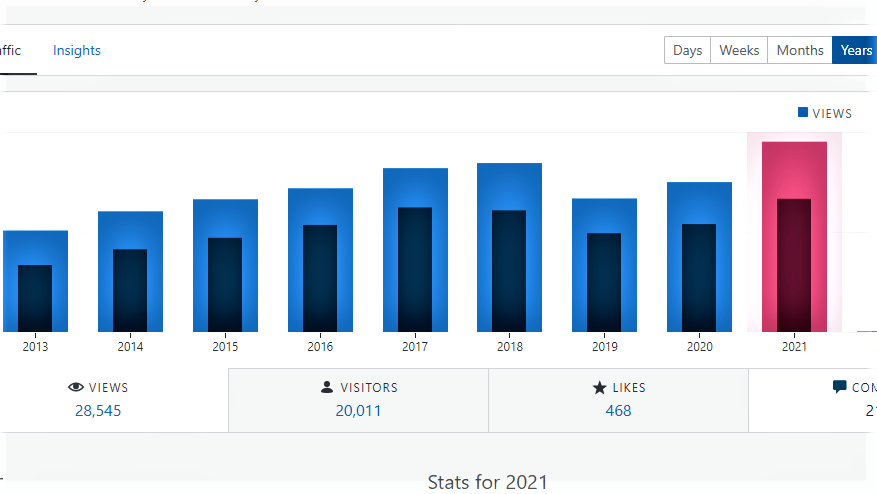Screen dimensions: 877x494
Task: Click the star icon beside Likes
Action: pos(600,388)
